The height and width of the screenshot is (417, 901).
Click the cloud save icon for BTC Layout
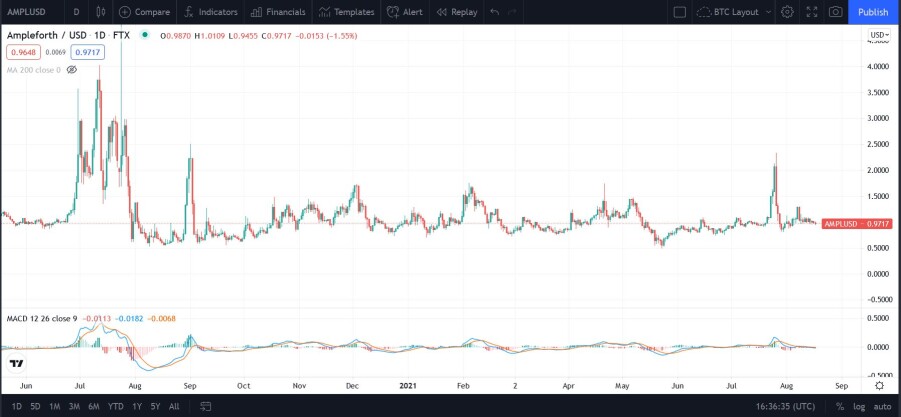pos(703,11)
